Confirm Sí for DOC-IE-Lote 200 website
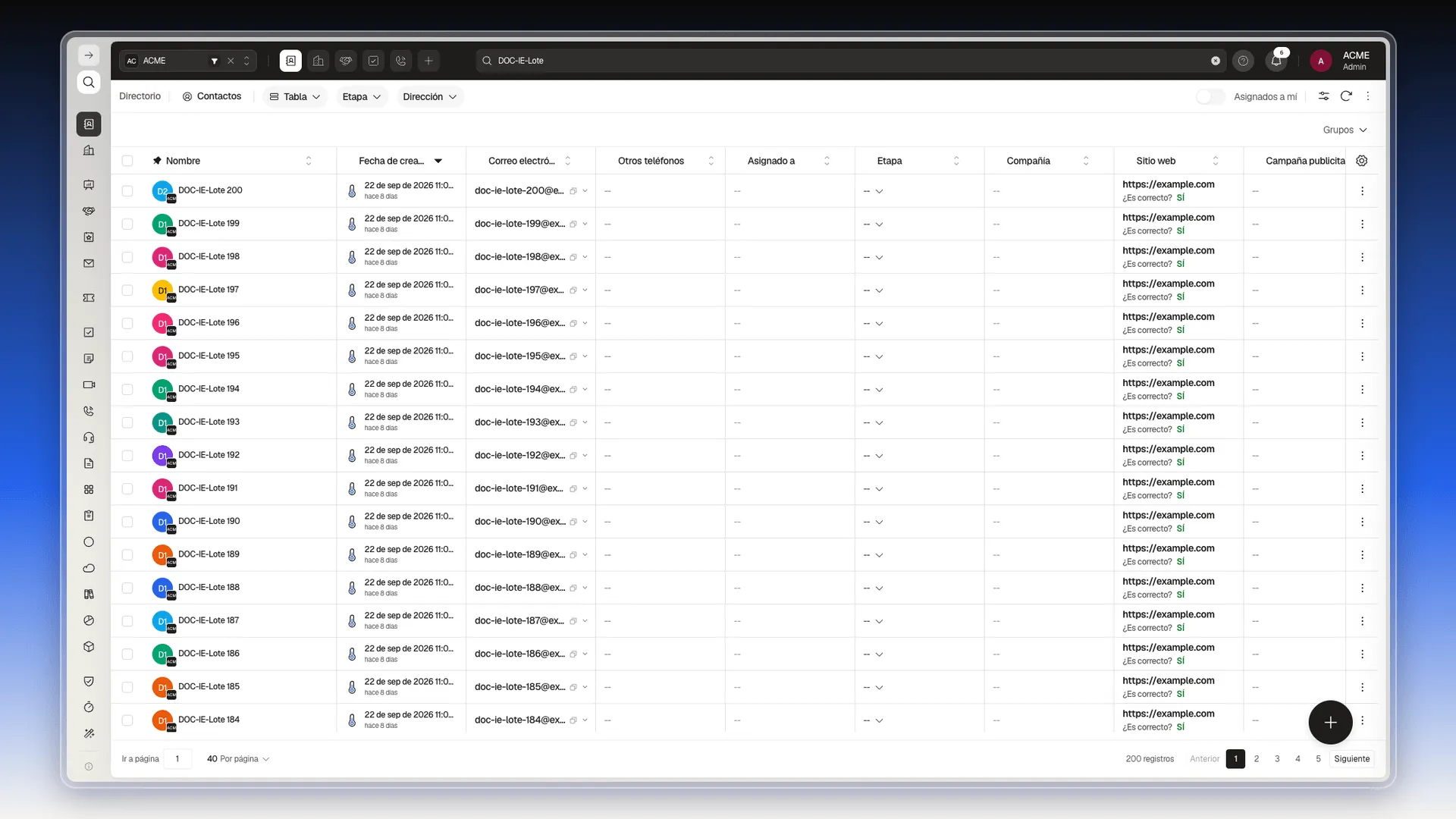 (x=1180, y=197)
